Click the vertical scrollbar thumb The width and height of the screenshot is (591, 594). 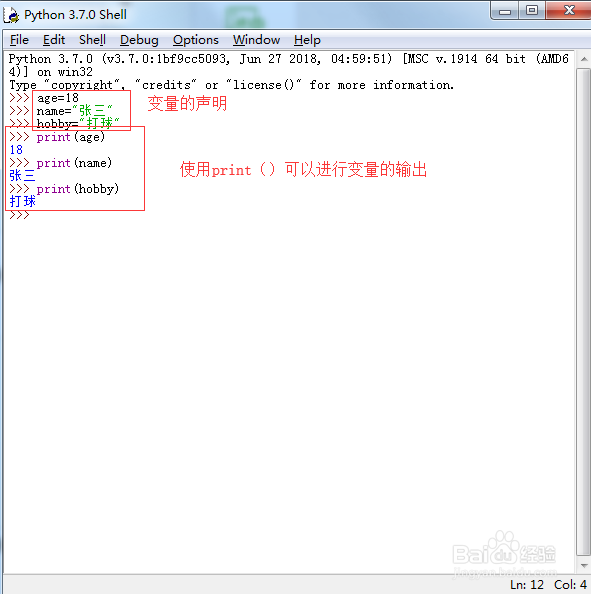[584, 311]
